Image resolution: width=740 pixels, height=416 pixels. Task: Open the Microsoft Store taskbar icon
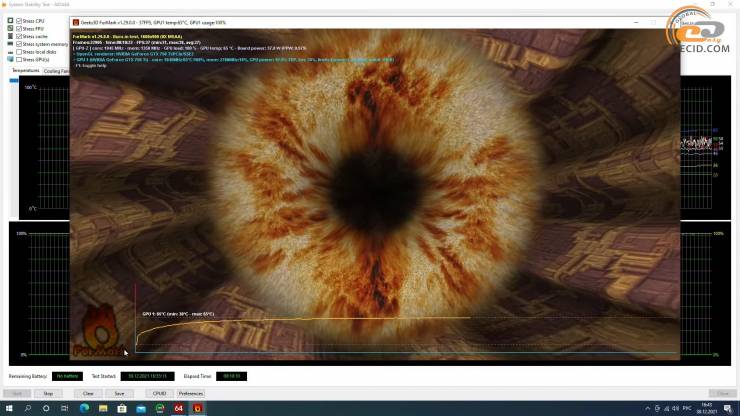point(120,408)
